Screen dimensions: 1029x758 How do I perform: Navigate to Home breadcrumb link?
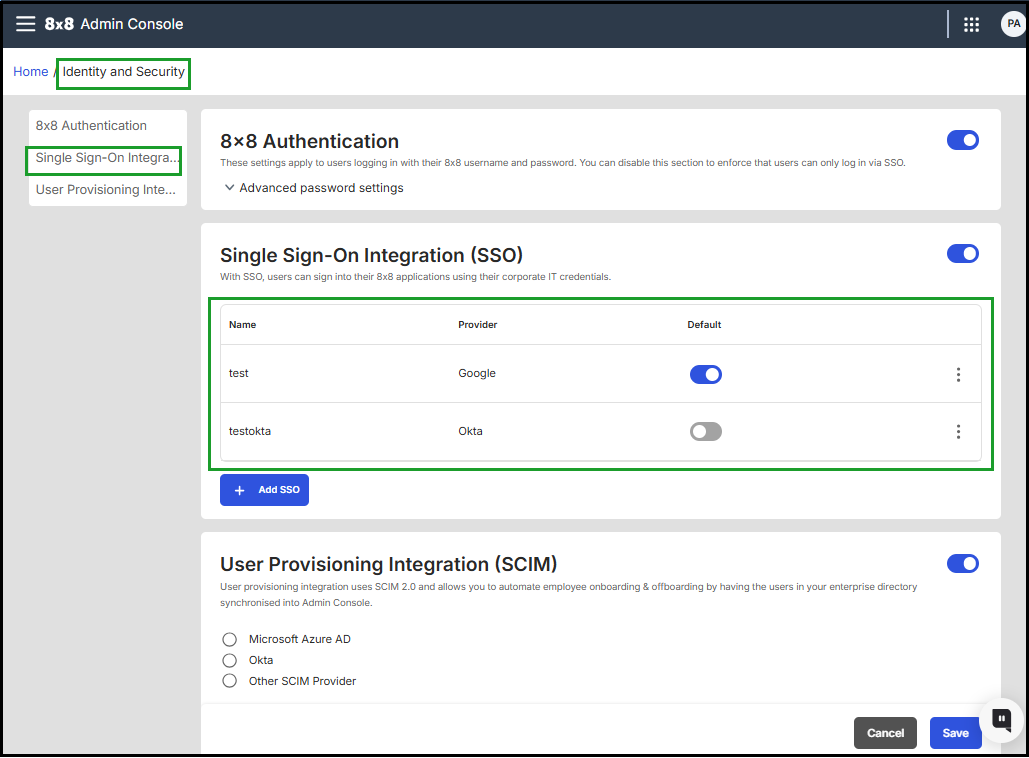[30, 72]
